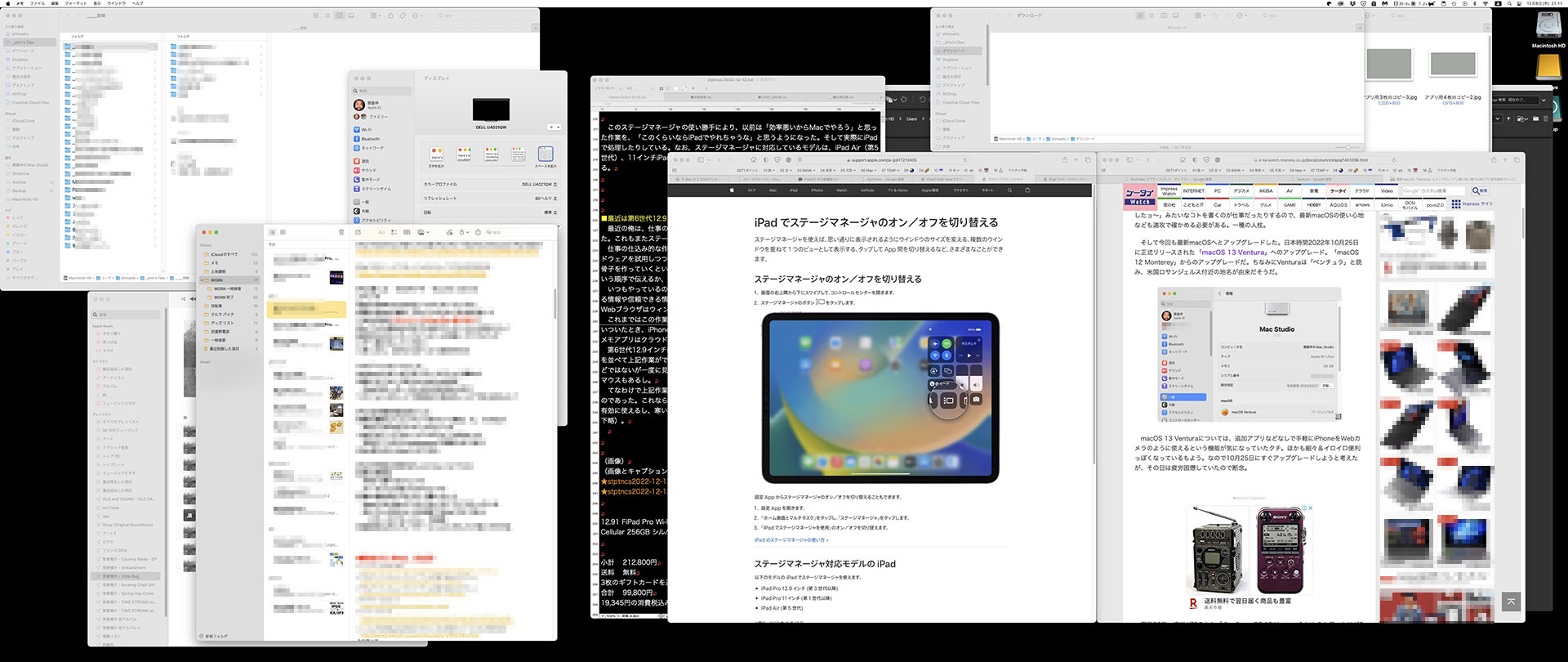Select column view in left Finder window
Viewport: 1568px width, 662px height.
[x=339, y=16]
